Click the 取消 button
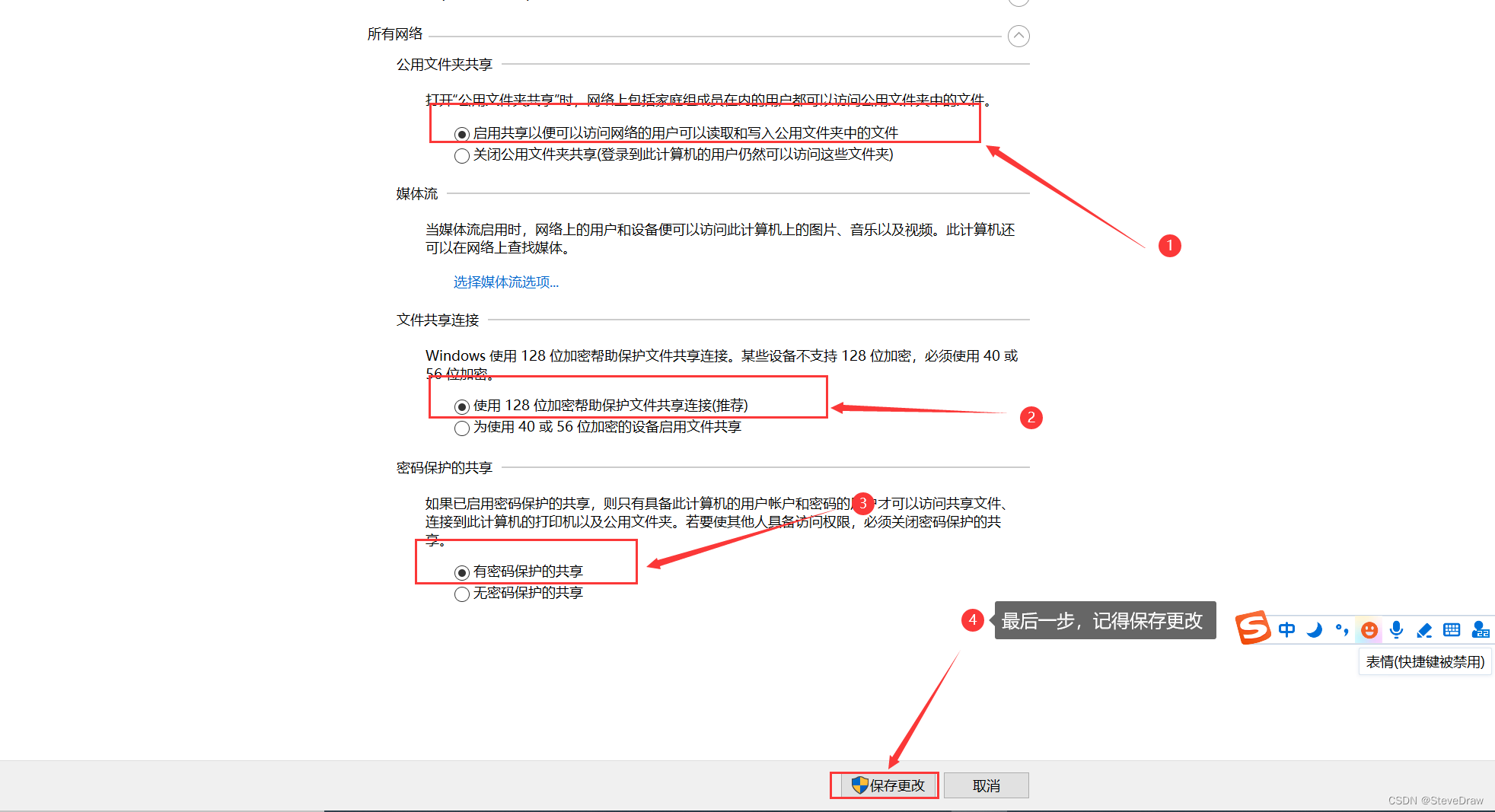The width and height of the screenshot is (1495, 812). (x=986, y=785)
